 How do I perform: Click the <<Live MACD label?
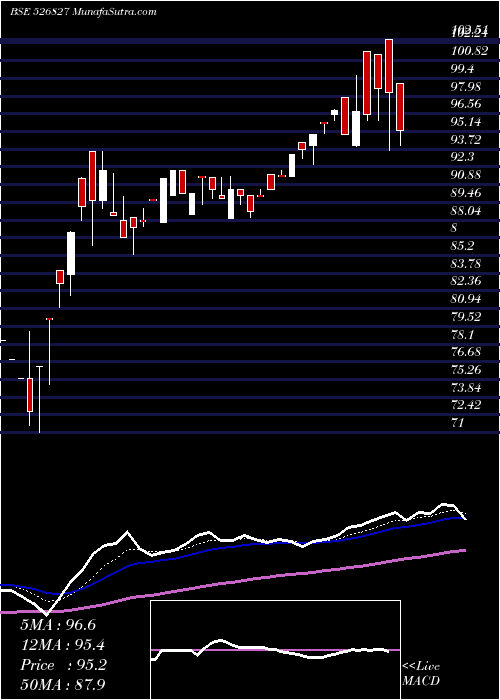pyautogui.click(x=421, y=673)
